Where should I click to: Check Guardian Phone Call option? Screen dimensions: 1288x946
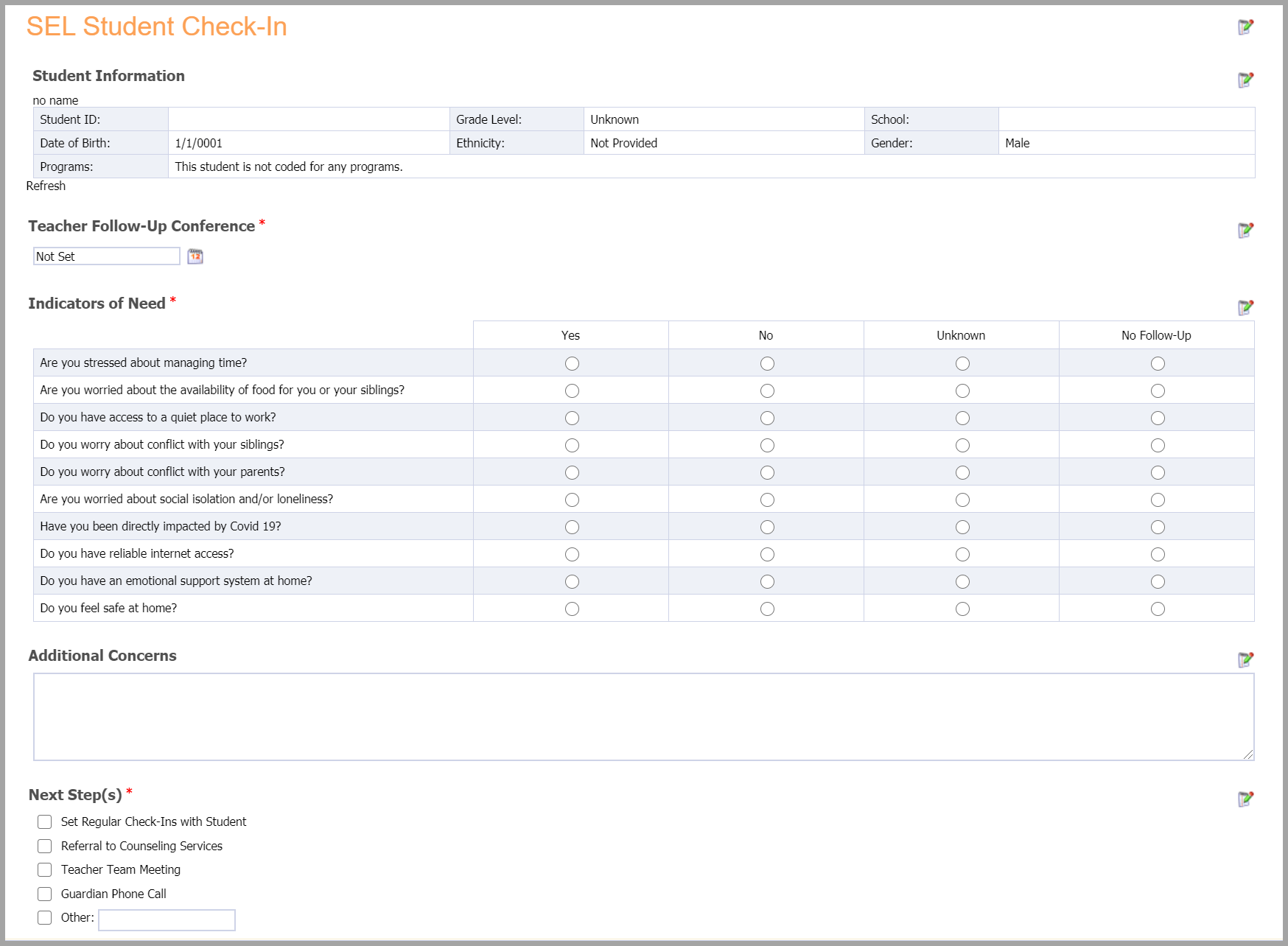tap(45, 894)
